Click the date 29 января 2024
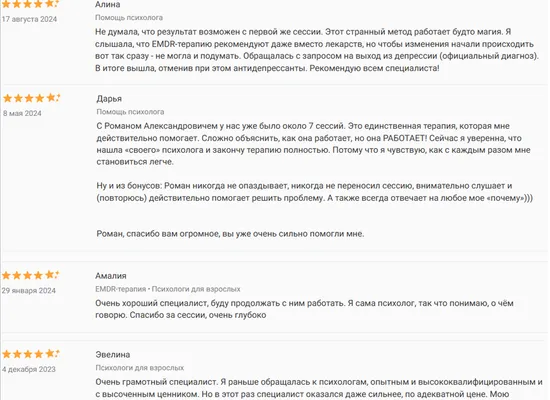 (29, 291)
